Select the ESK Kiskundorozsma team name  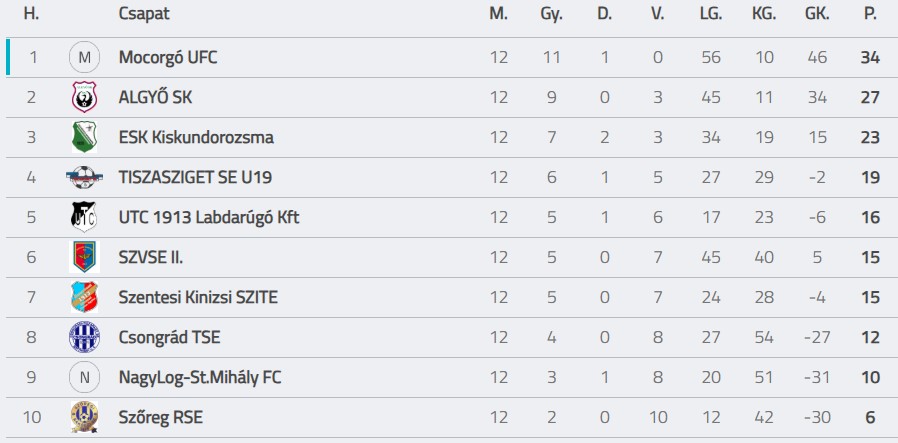pyautogui.click(x=195, y=137)
